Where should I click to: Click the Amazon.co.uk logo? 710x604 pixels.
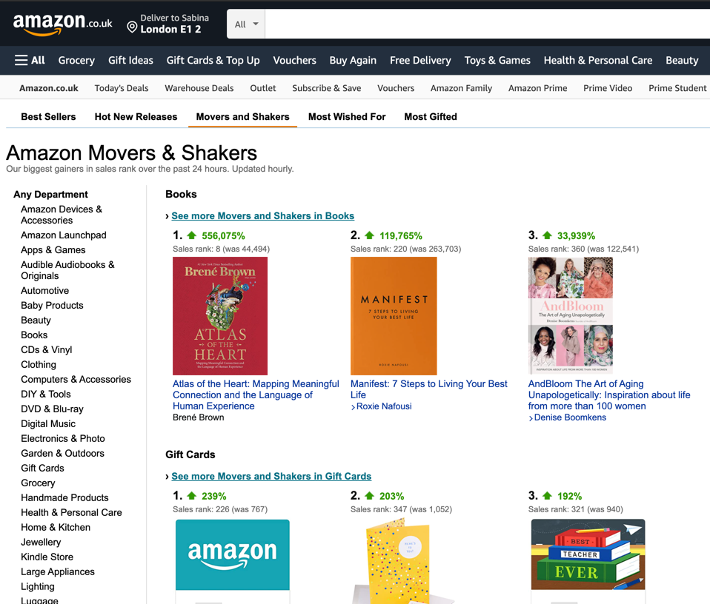click(62, 24)
